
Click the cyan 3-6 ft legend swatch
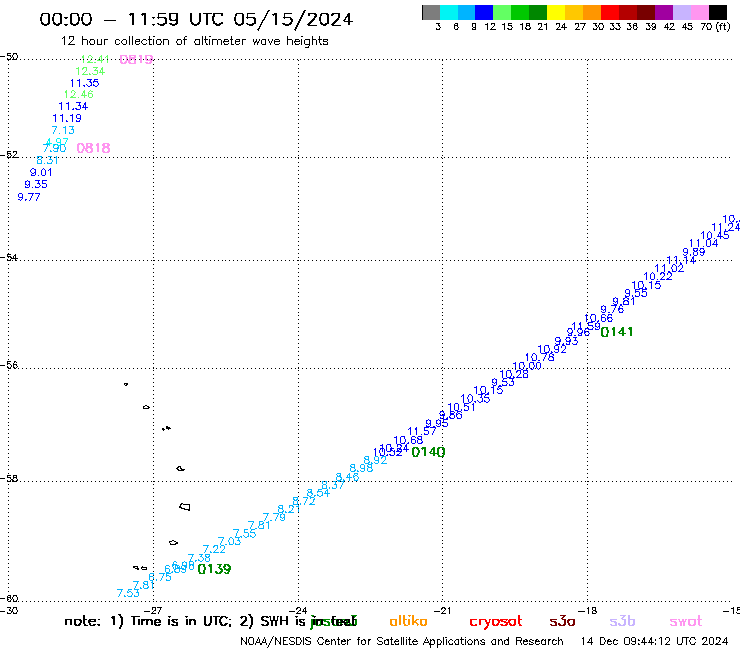click(x=448, y=12)
